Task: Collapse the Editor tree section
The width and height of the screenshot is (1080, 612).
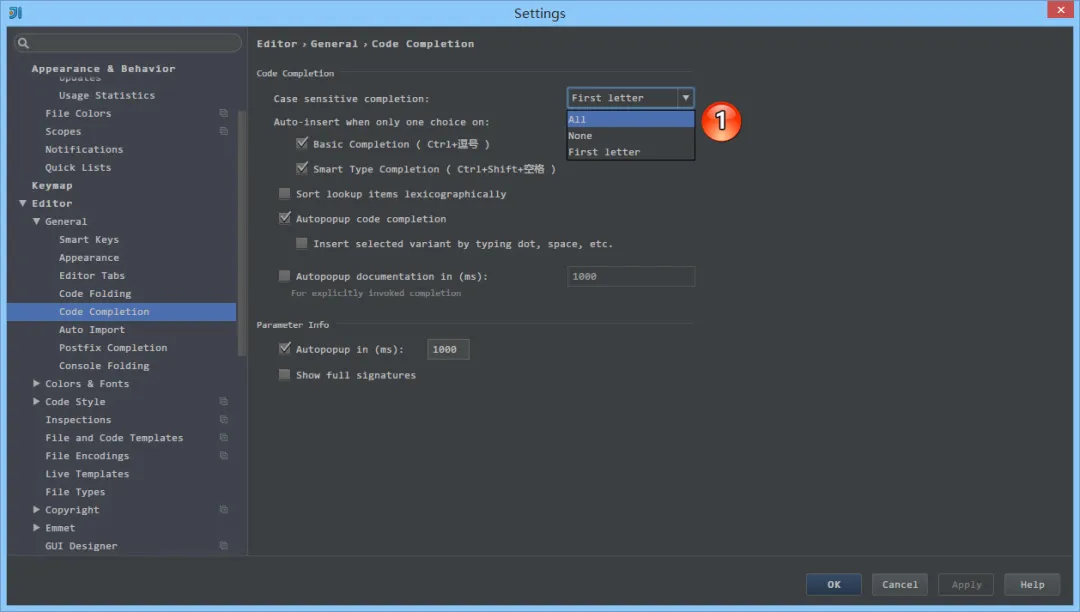Action: [x=22, y=203]
